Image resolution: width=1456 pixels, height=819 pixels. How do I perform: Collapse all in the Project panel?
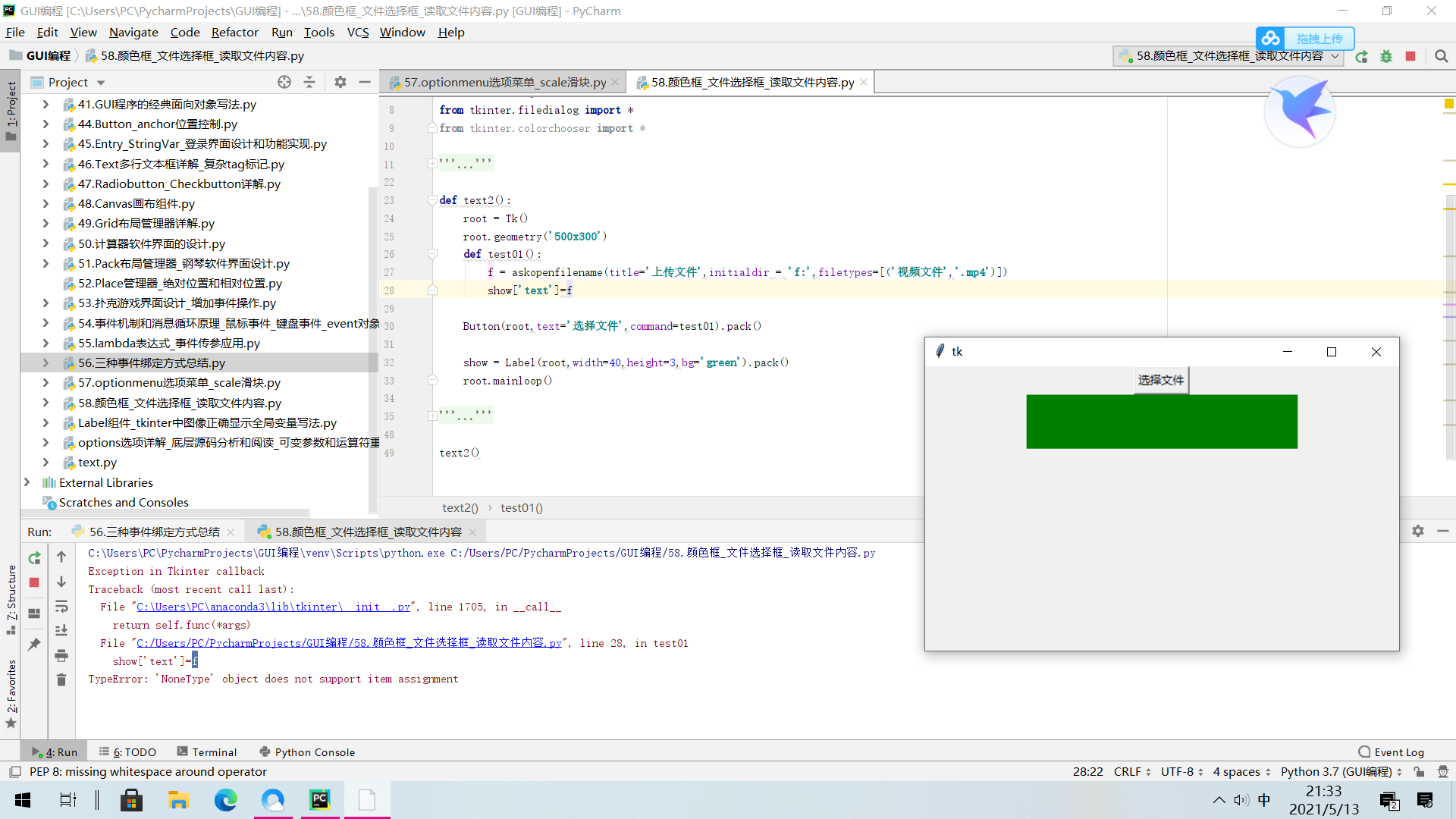click(x=309, y=82)
